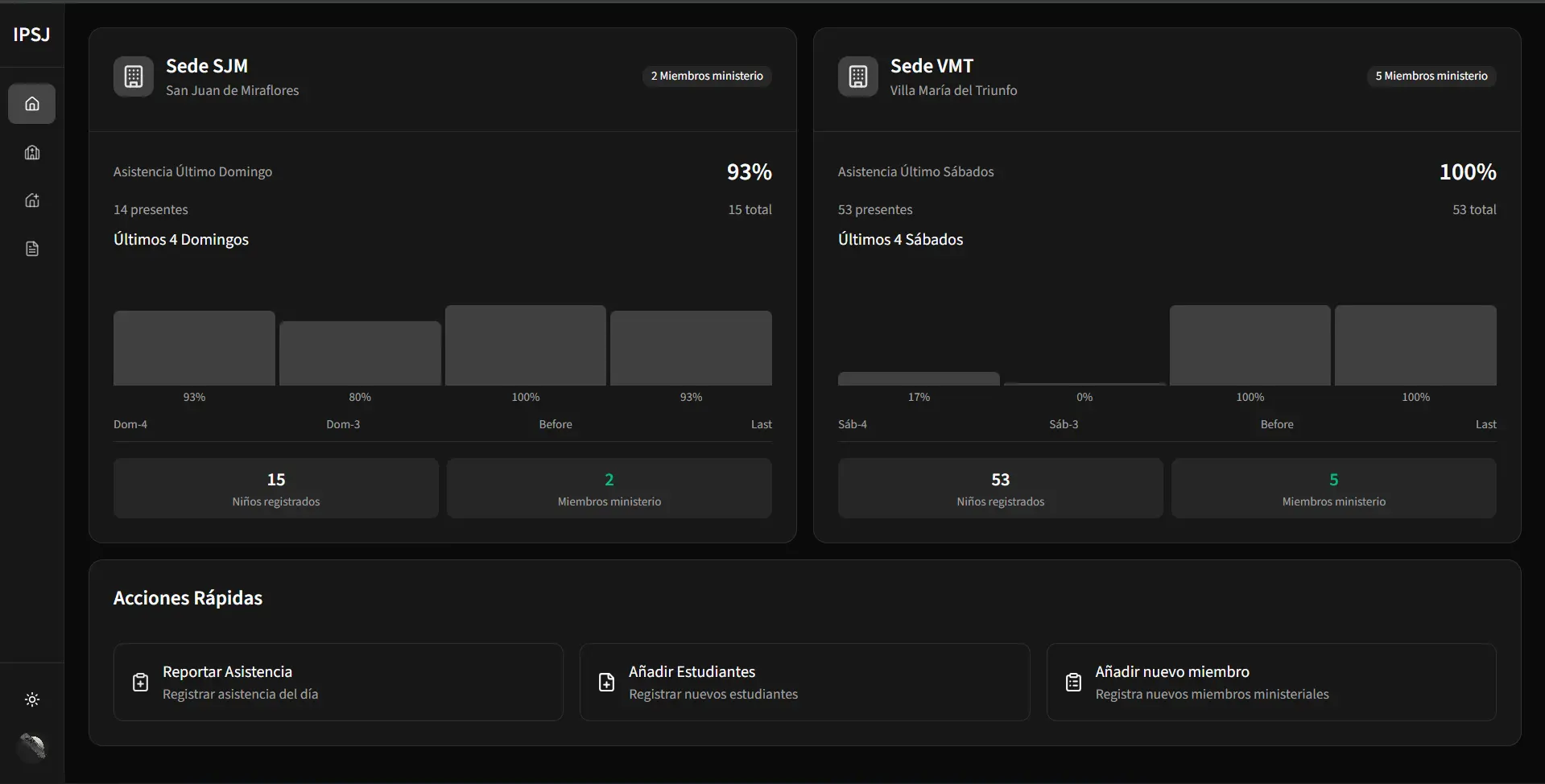Viewport: 1545px width, 784px height.
Task: Click the Sede SJM building icon
Action: [x=134, y=76]
